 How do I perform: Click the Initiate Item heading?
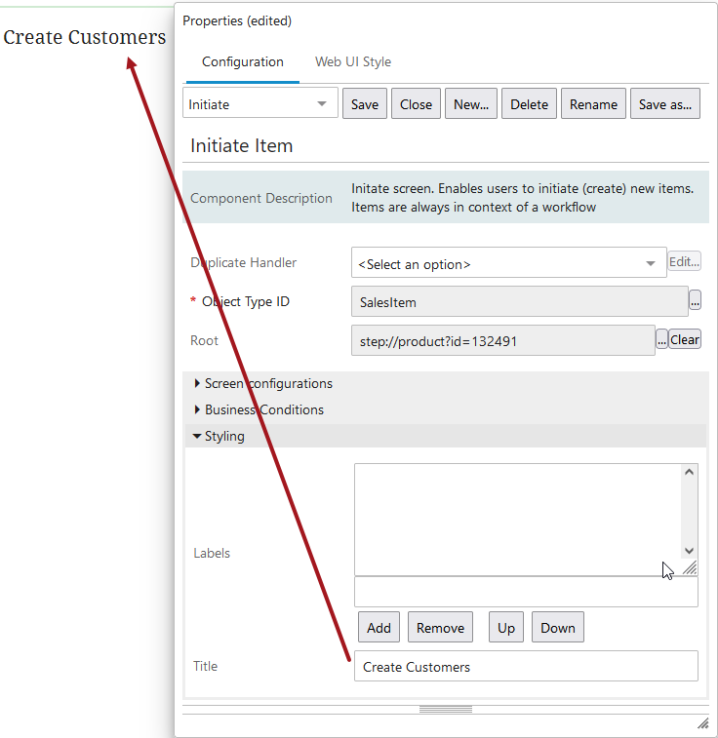click(241, 145)
